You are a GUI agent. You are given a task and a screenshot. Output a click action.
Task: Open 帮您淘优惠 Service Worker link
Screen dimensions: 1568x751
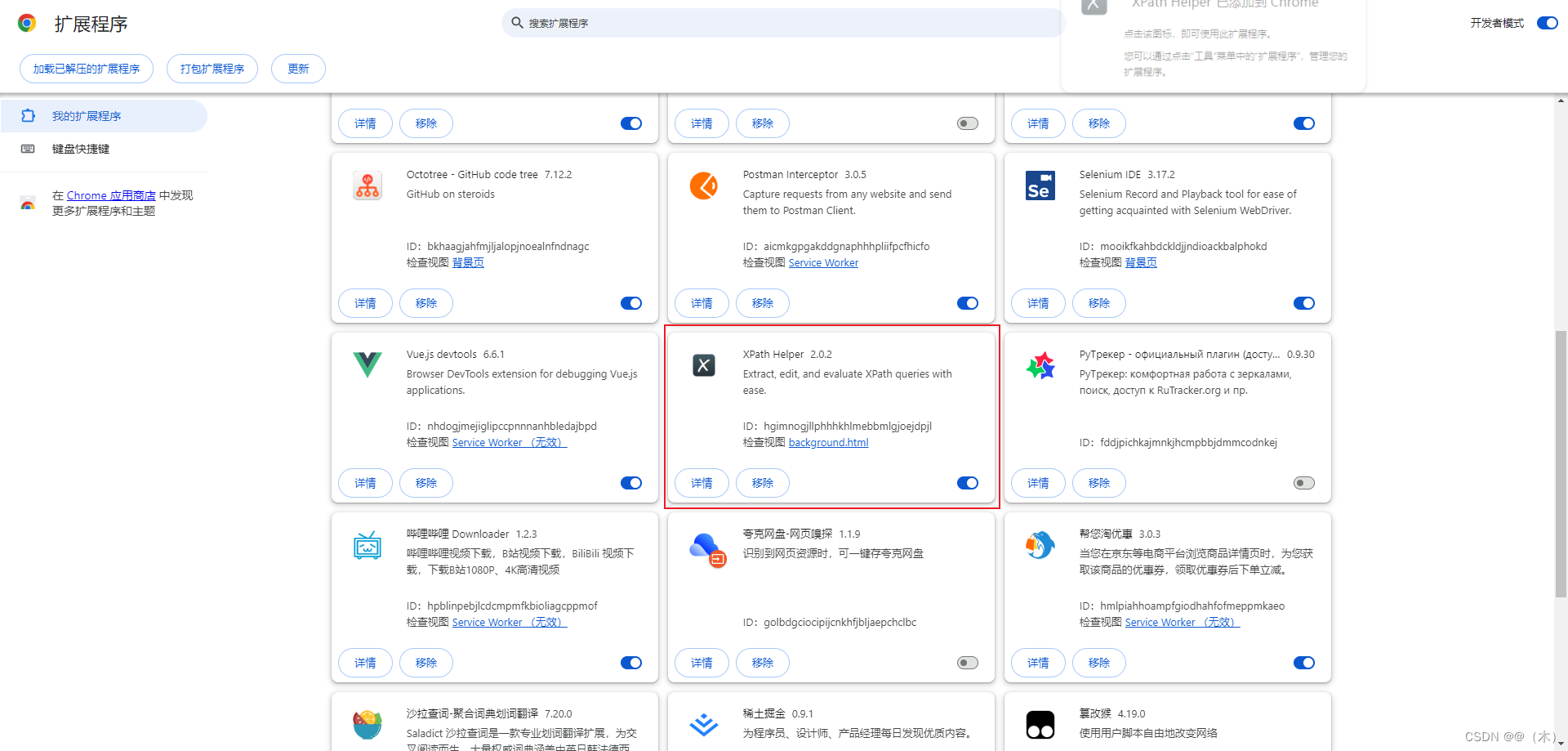(x=1183, y=622)
